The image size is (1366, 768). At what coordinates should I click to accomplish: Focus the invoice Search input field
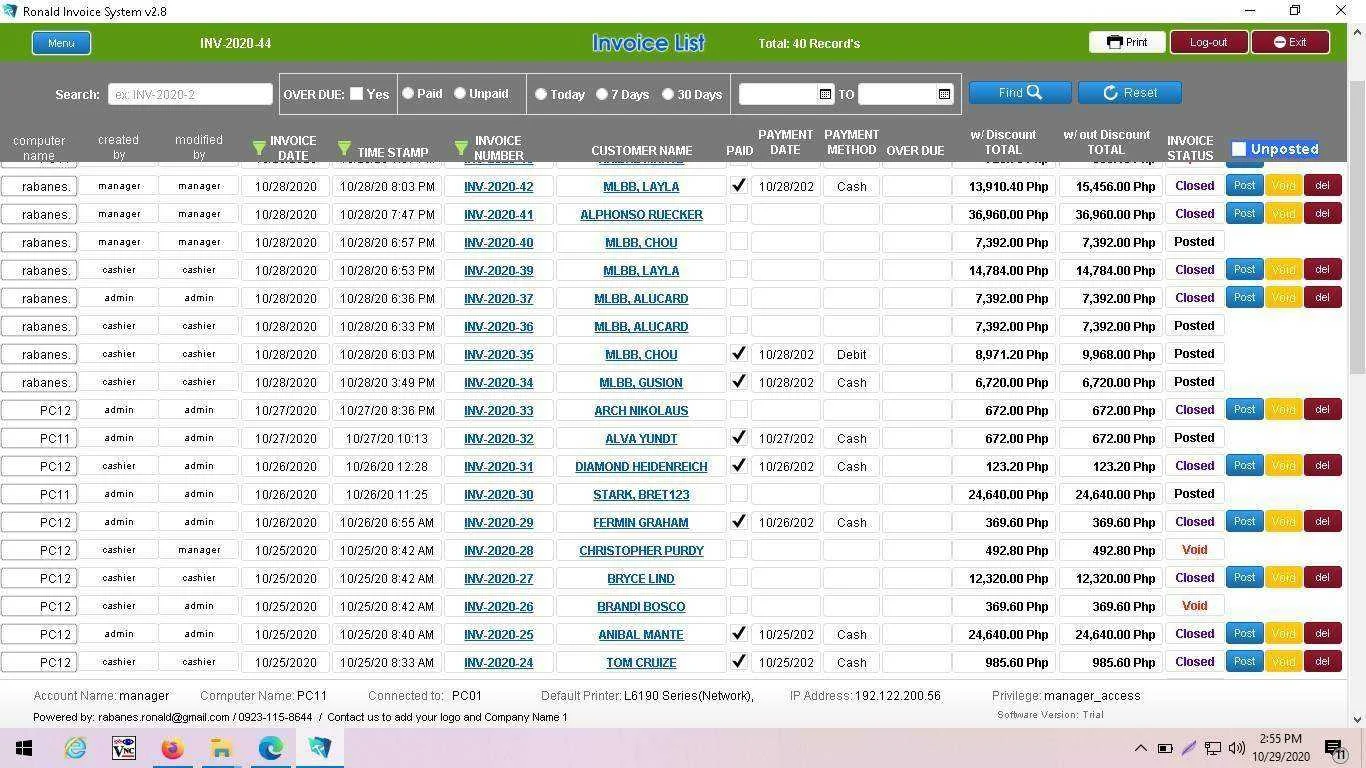(x=190, y=94)
